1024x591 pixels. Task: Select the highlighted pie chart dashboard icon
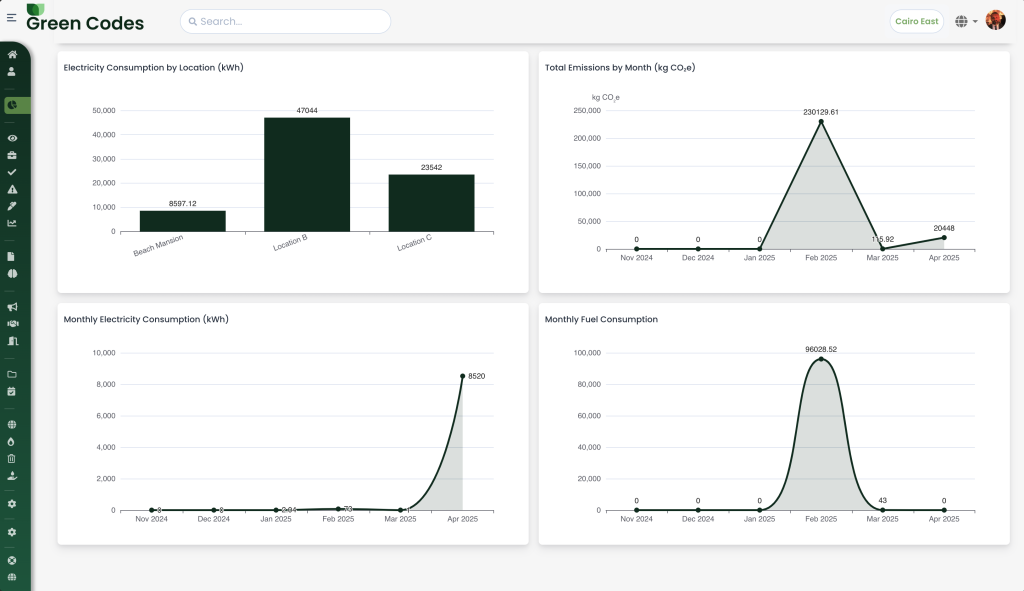pos(13,105)
